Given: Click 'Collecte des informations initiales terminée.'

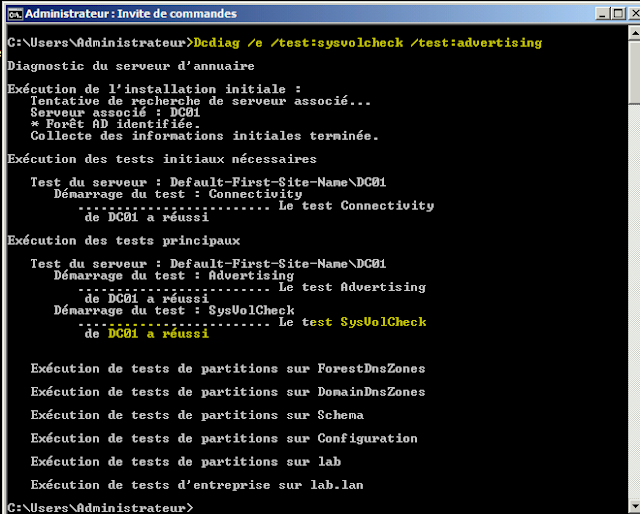Looking at the screenshot, I should point(204,136).
